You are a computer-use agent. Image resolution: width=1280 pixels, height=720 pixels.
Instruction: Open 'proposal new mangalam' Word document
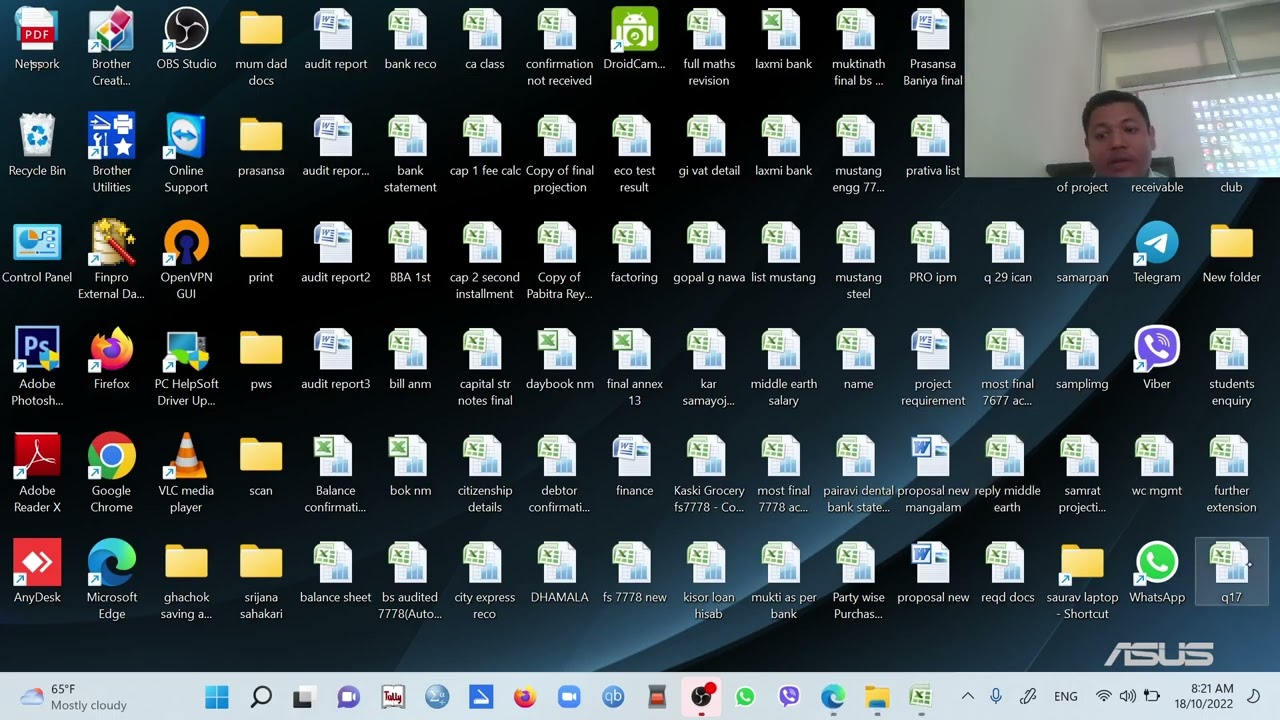tap(933, 474)
